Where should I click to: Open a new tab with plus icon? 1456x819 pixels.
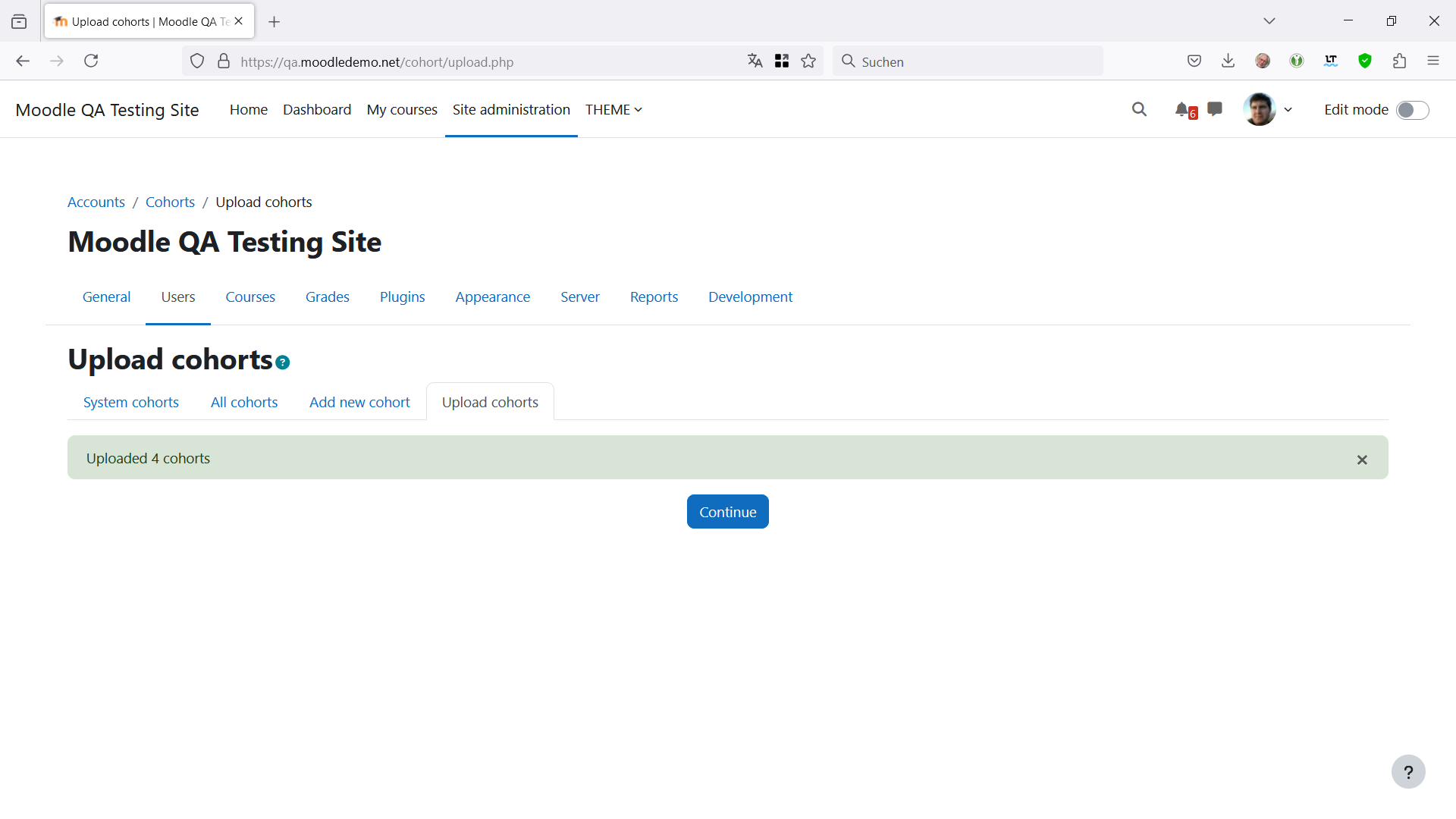pyautogui.click(x=275, y=22)
